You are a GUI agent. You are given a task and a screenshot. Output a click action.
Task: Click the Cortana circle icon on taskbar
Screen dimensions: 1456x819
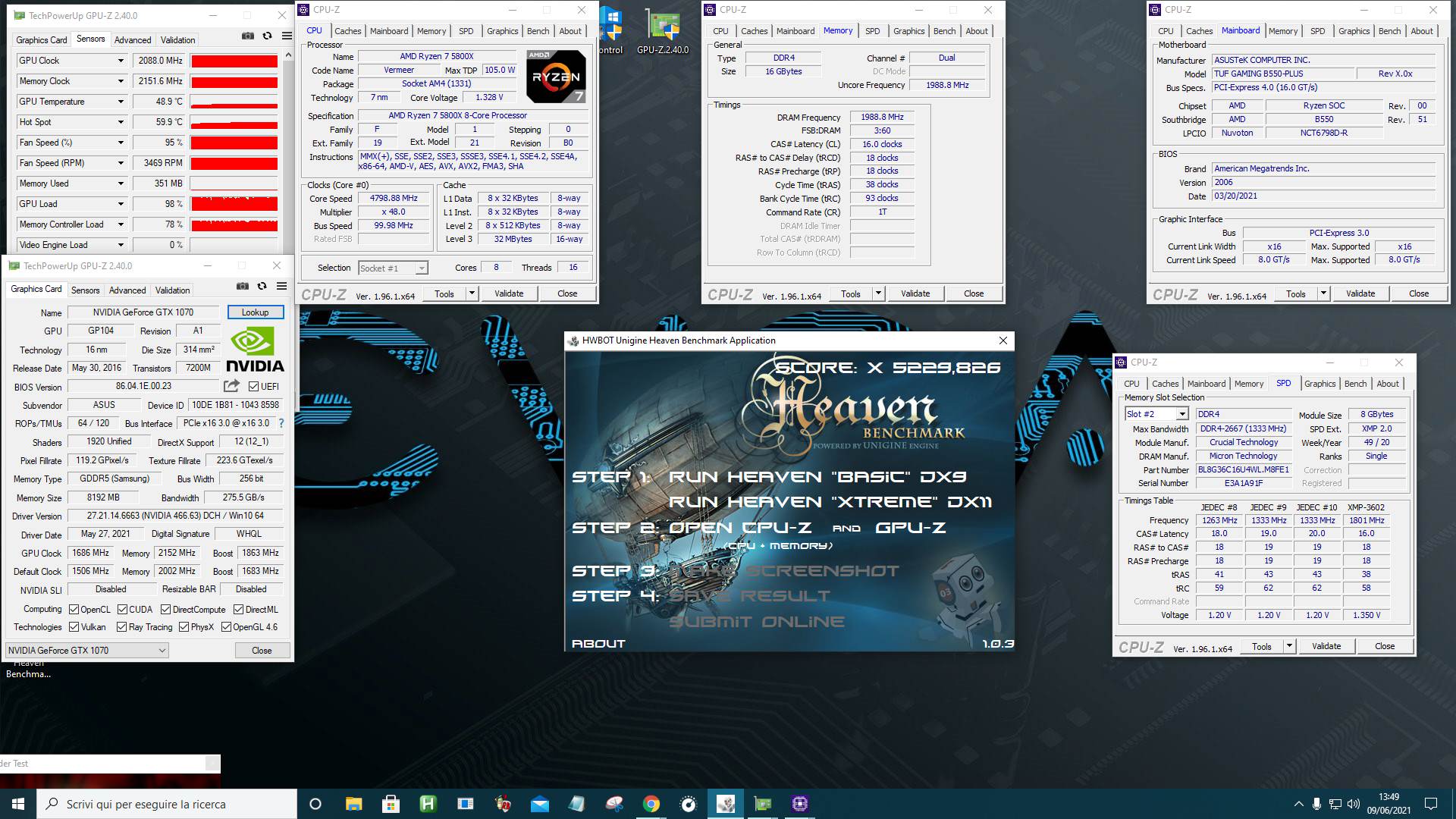point(315,804)
